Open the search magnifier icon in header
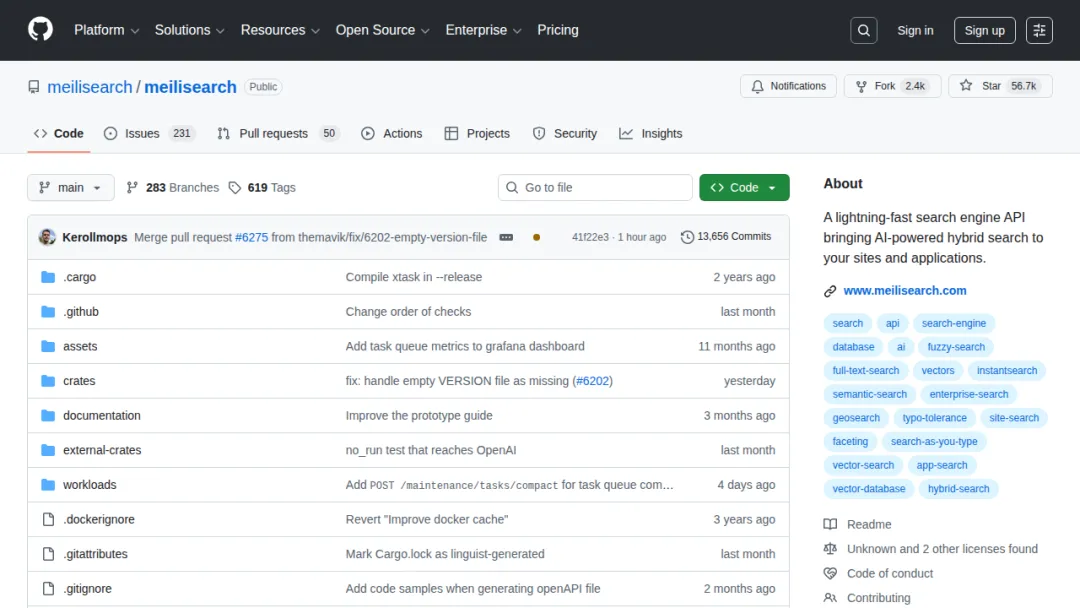Viewport: 1080px width, 608px height. [863, 30]
